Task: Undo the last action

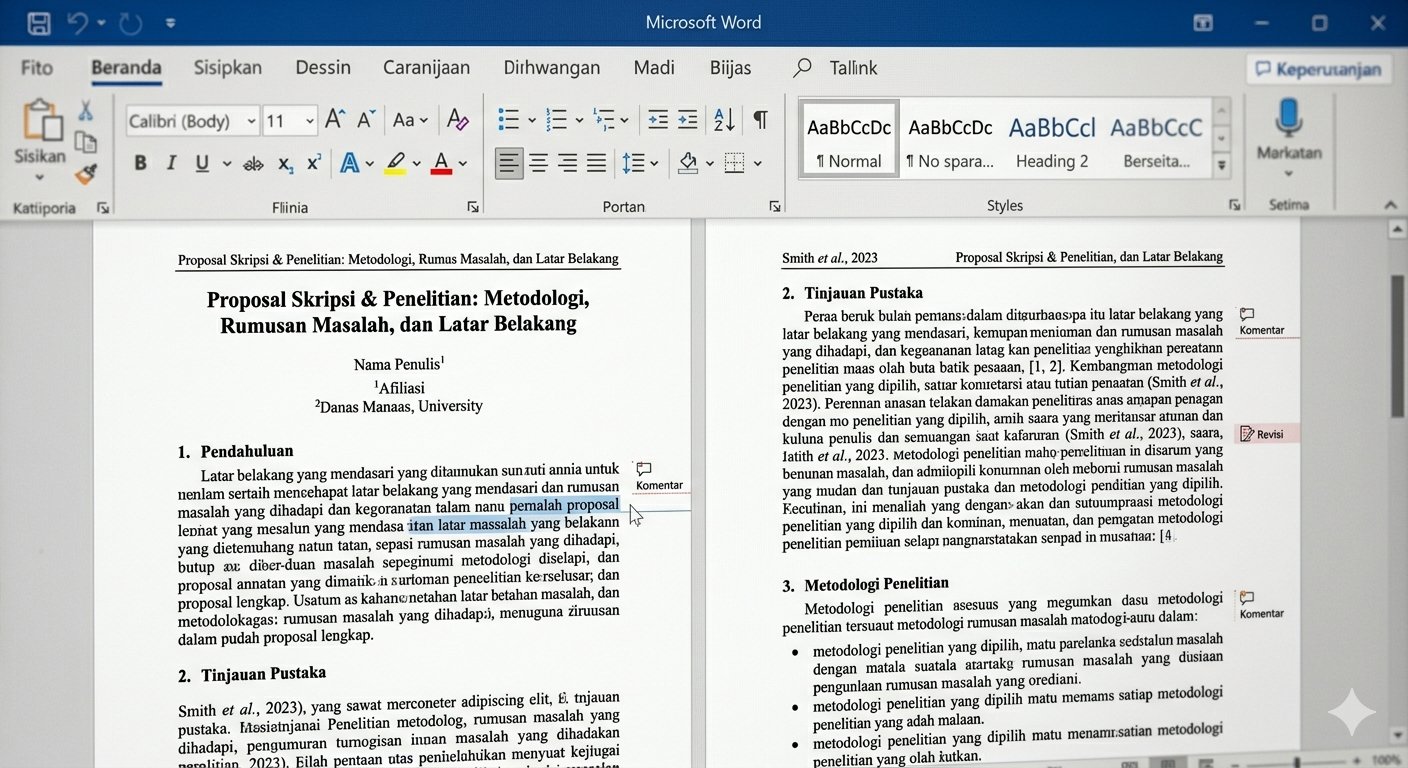Action: (x=78, y=23)
